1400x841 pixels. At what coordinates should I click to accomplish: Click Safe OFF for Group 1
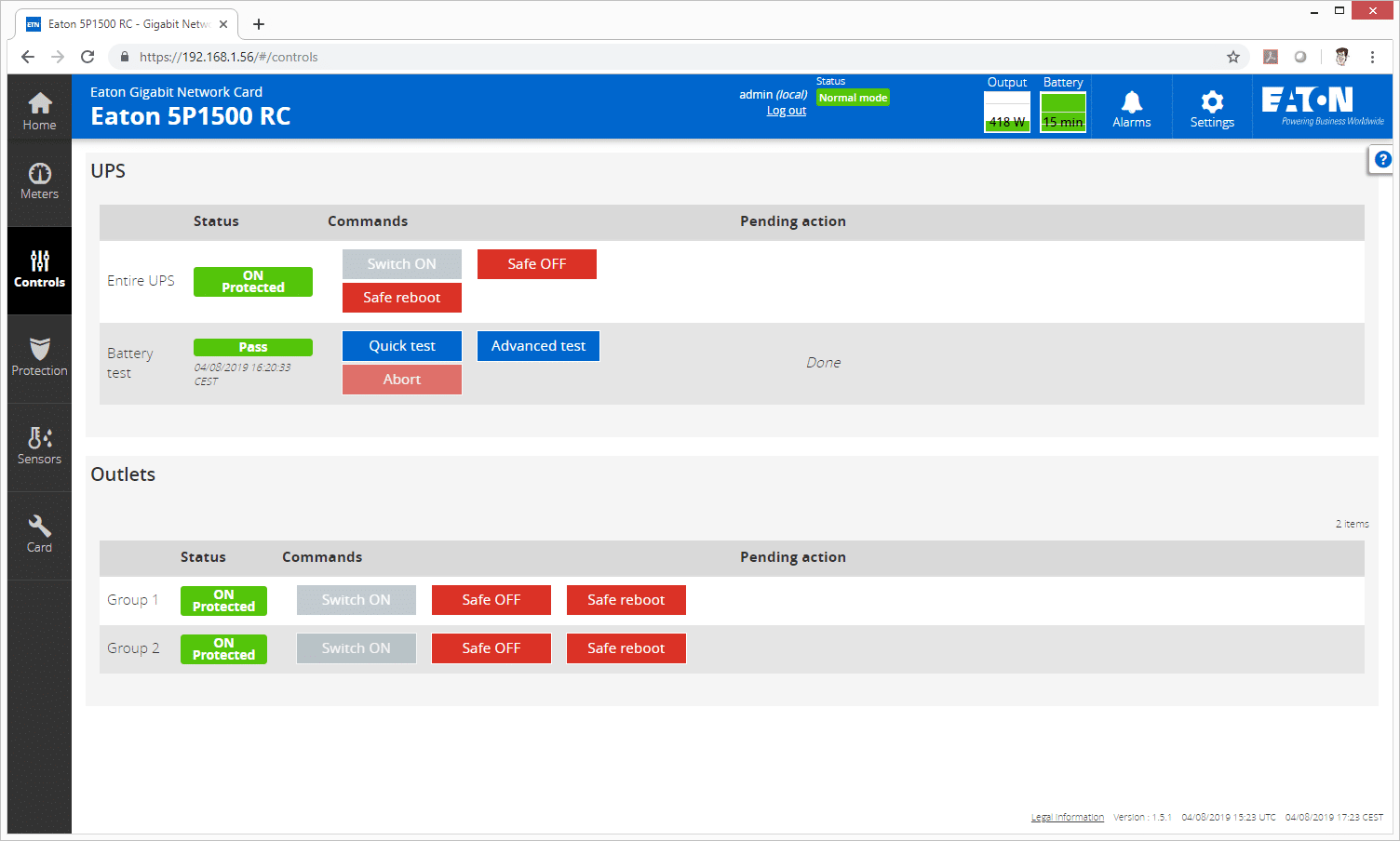point(491,600)
